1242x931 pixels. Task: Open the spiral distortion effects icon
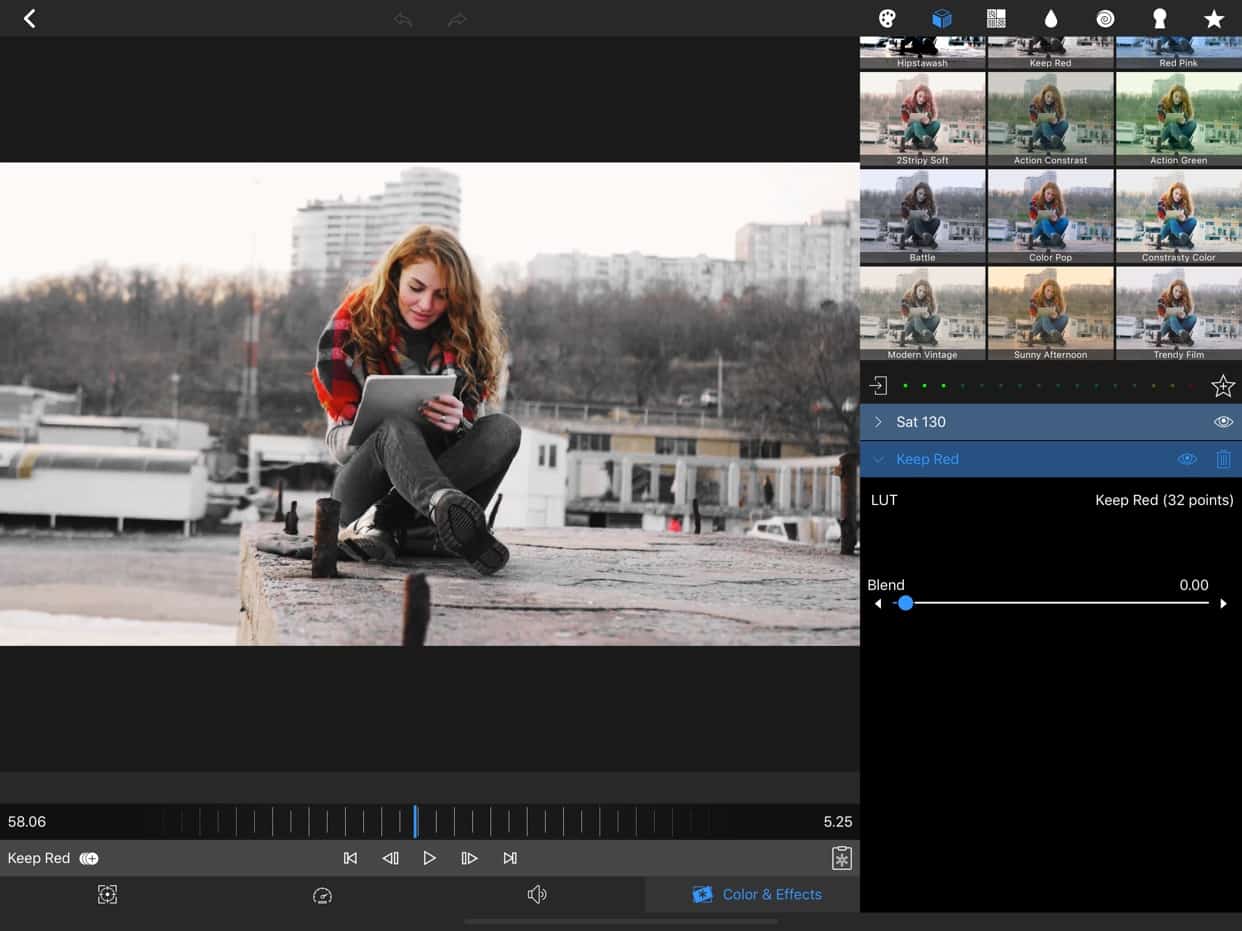[x=1105, y=19]
